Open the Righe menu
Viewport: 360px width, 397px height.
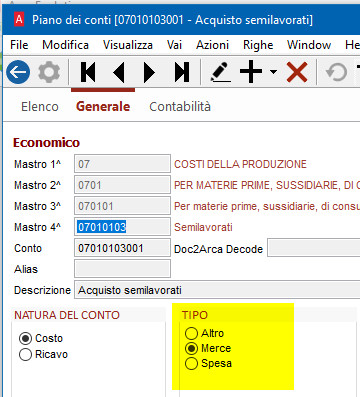coord(258,45)
